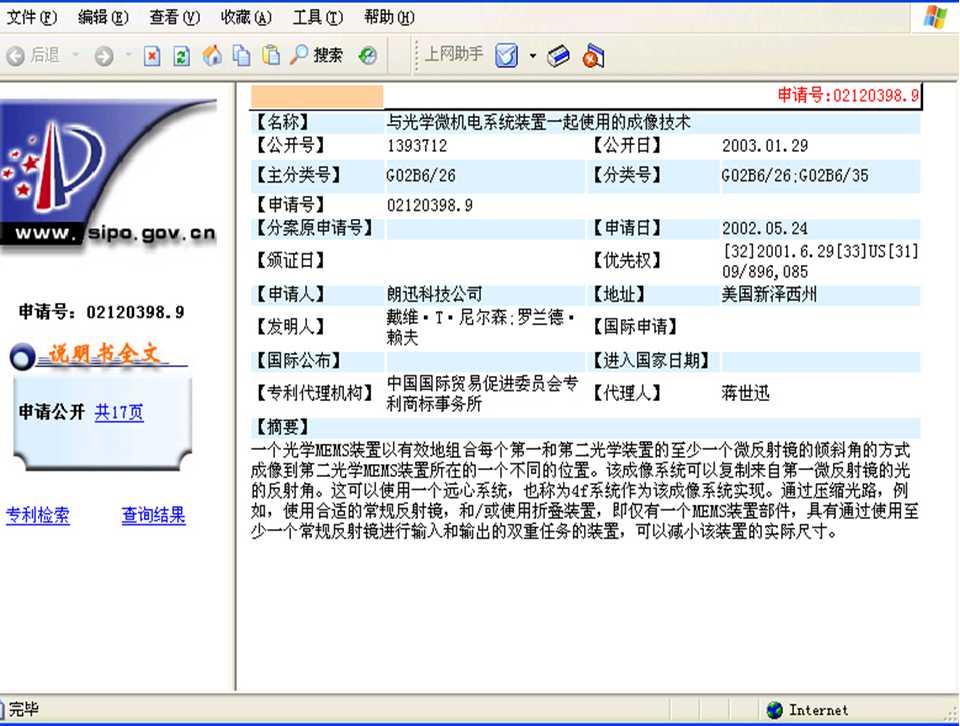The width and height of the screenshot is (960, 726).
Task: Open Search (搜索) magnifier button
Action: pyautogui.click(x=316, y=55)
